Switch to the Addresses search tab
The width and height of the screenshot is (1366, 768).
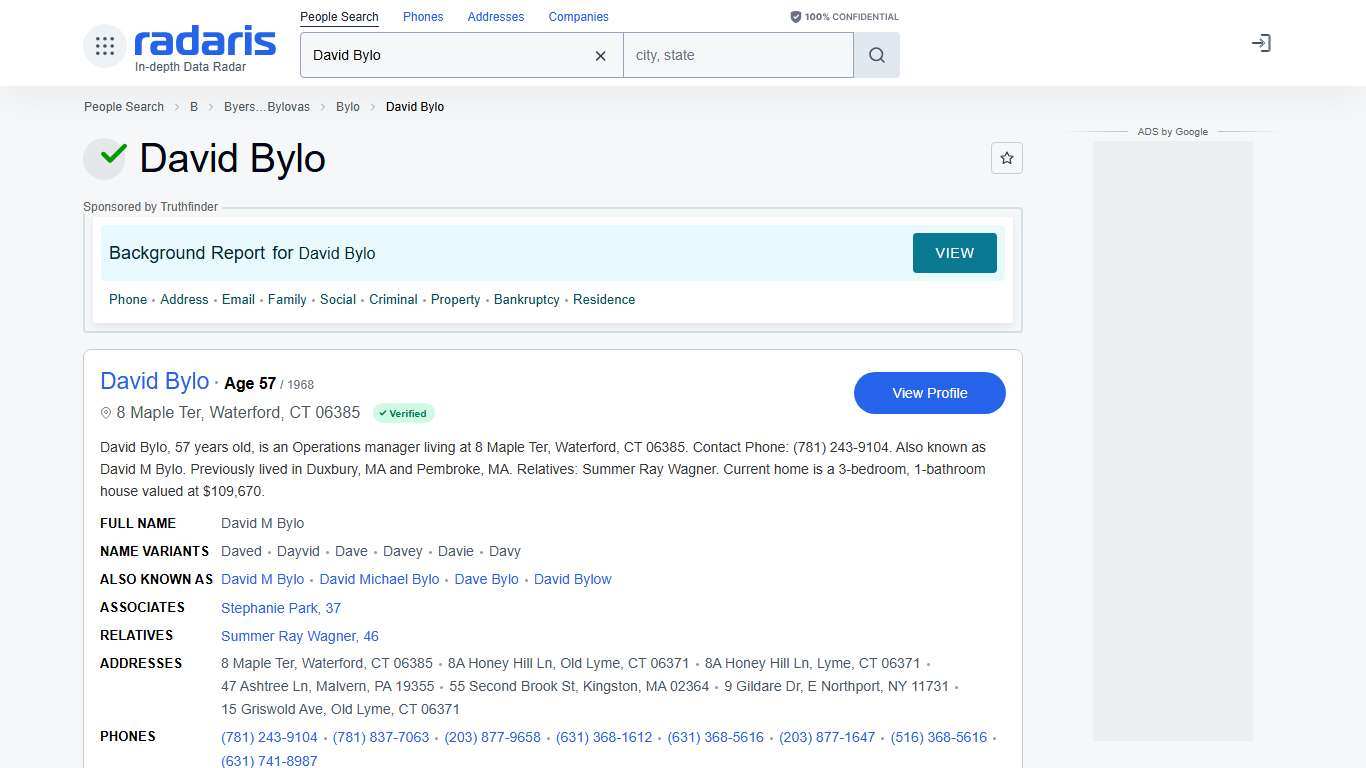[496, 17]
